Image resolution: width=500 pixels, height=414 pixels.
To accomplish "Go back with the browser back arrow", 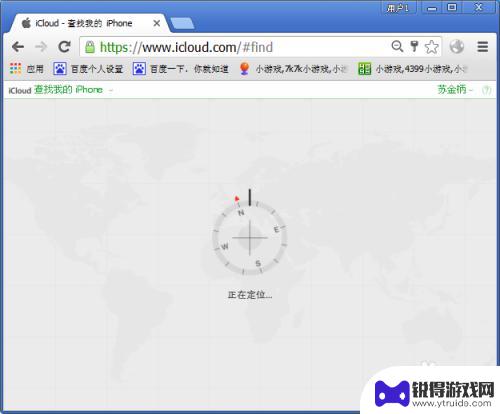I will pos(18,47).
